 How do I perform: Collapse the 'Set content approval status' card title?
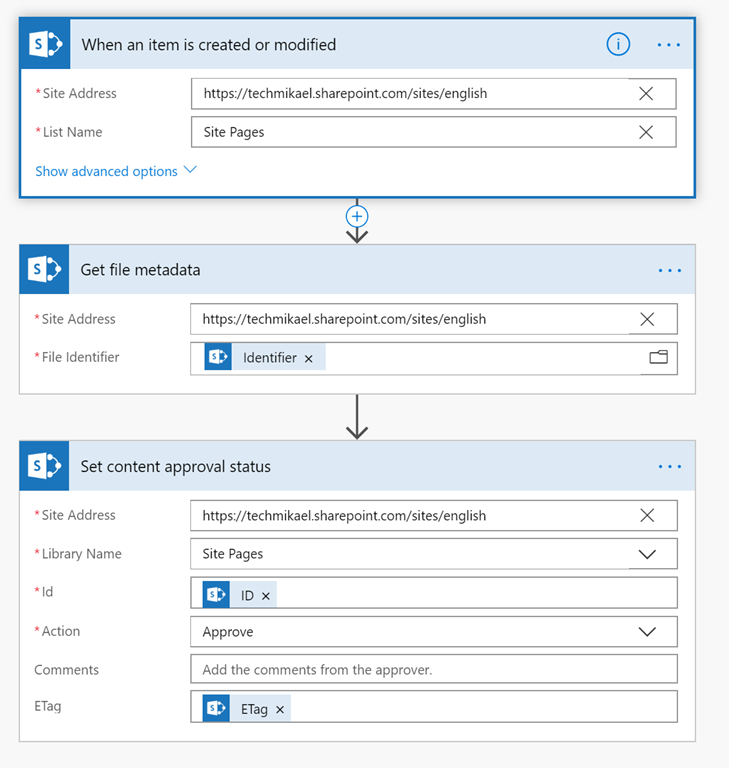pos(175,466)
